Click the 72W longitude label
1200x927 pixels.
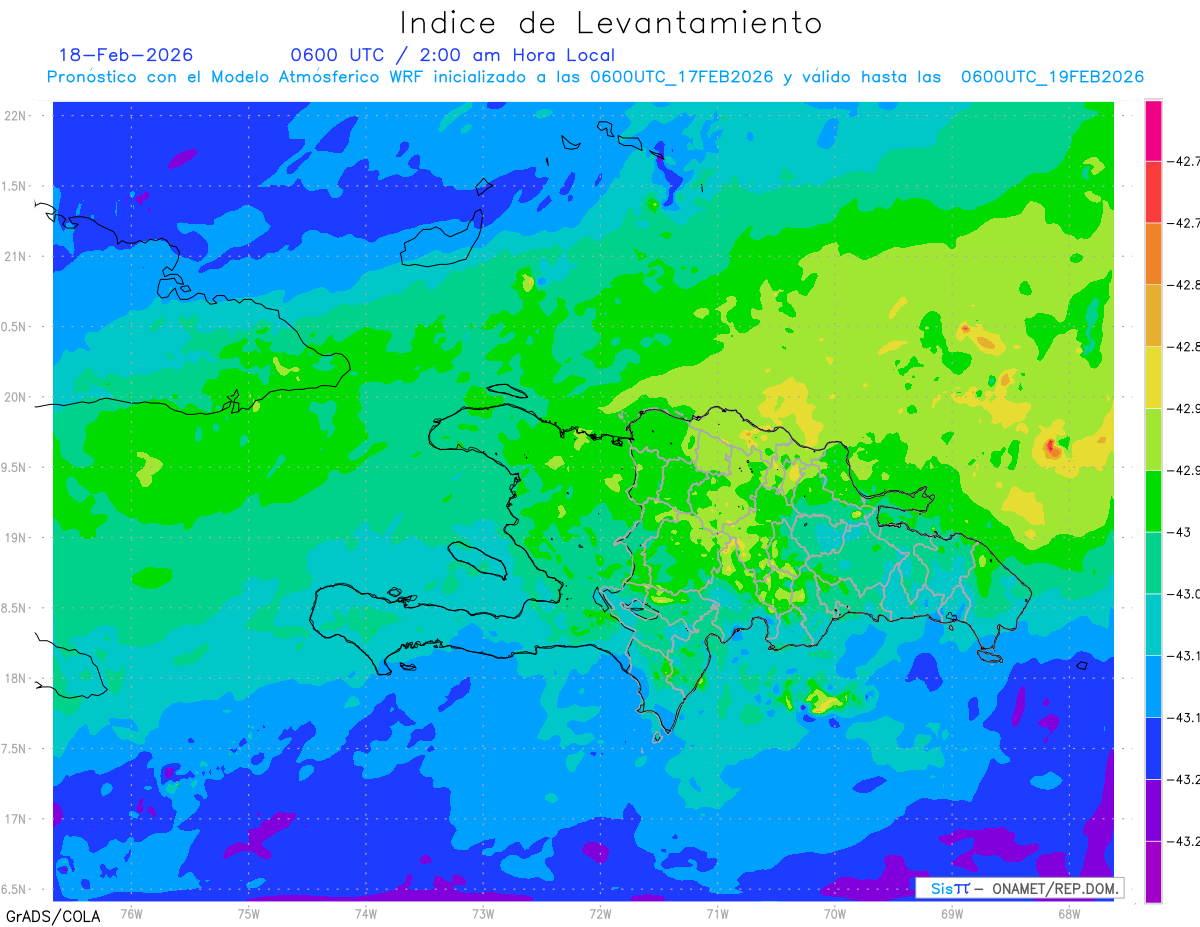[600, 913]
